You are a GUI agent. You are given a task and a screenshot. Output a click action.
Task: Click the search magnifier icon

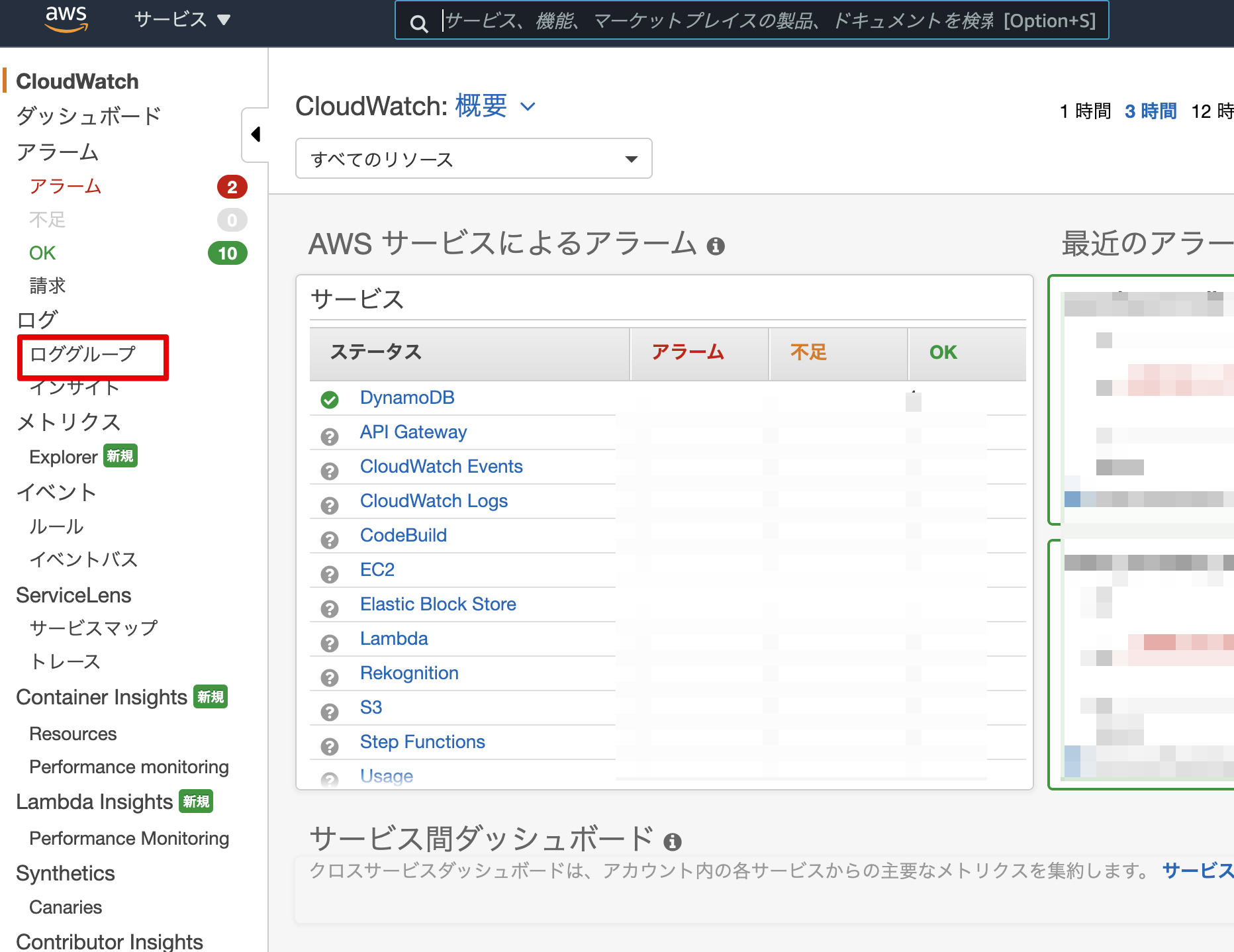pyautogui.click(x=418, y=24)
